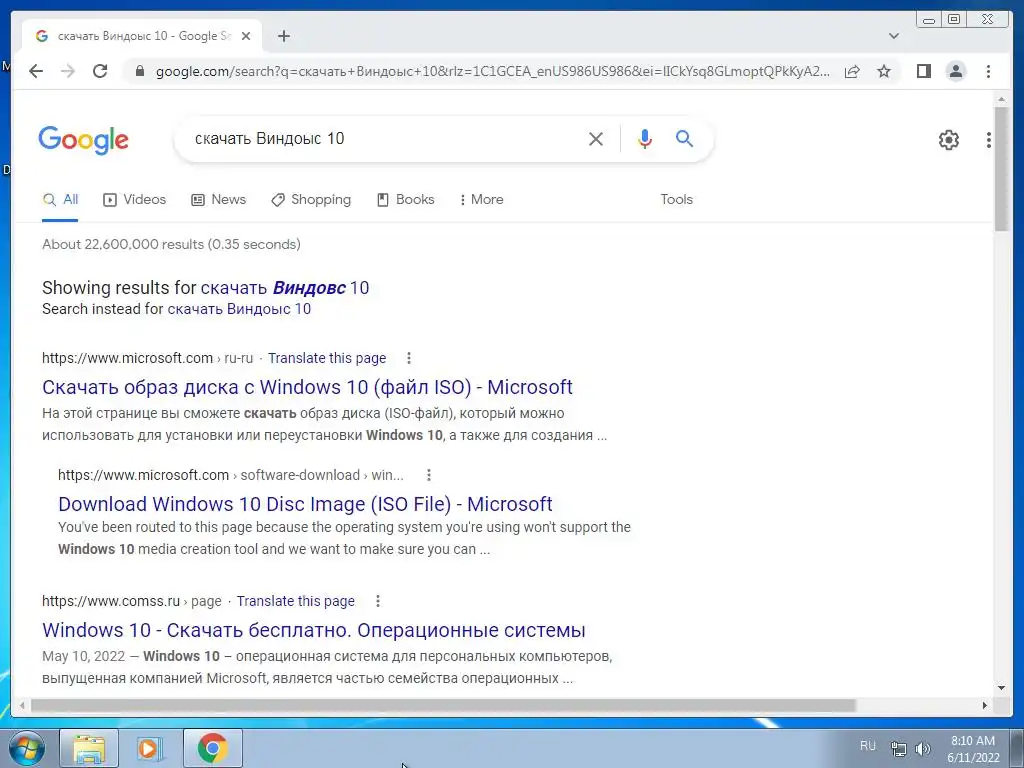Submit search with the magnifier icon

(684, 138)
